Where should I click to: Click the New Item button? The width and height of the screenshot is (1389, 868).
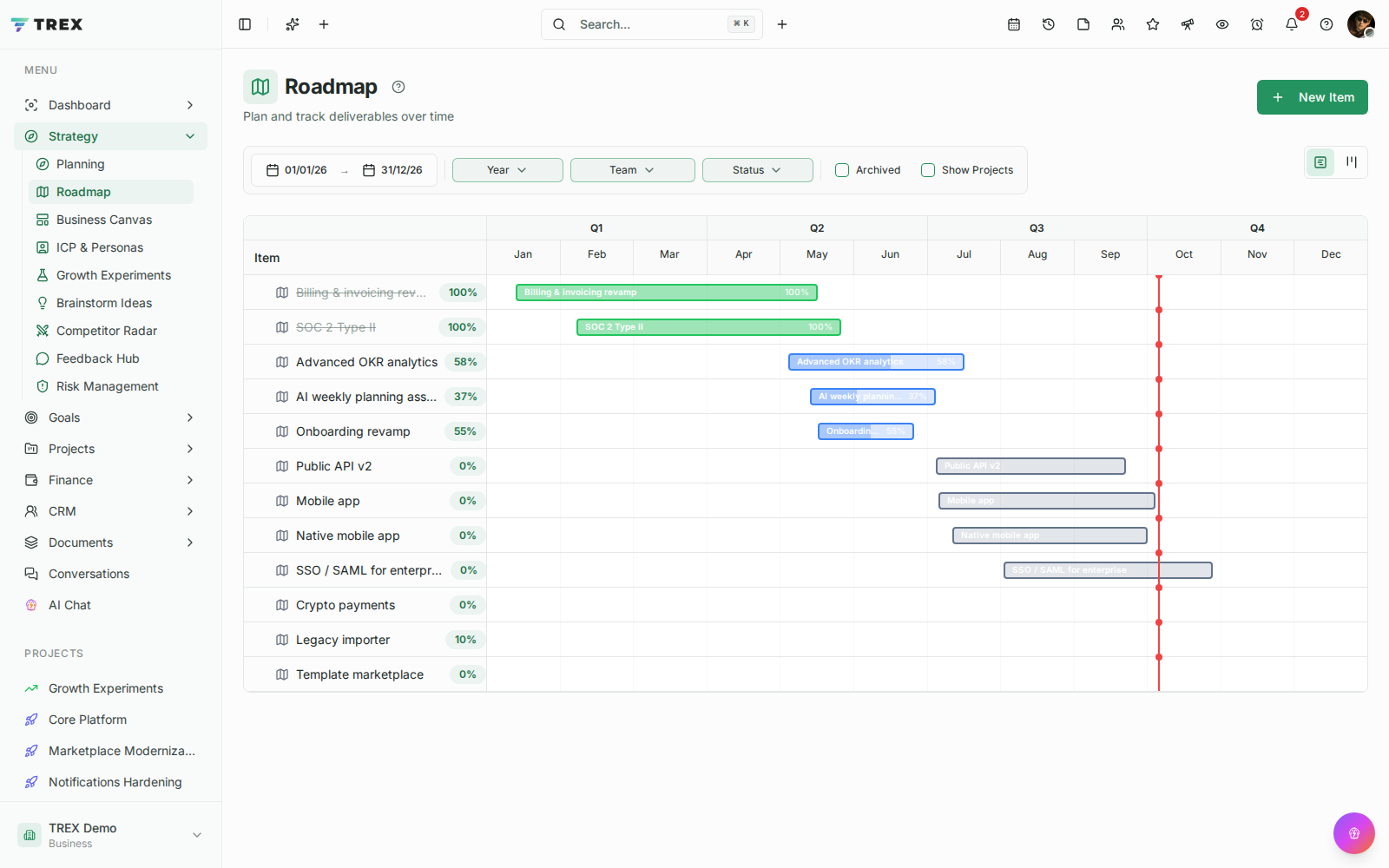pyautogui.click(x=1313, y=97)
